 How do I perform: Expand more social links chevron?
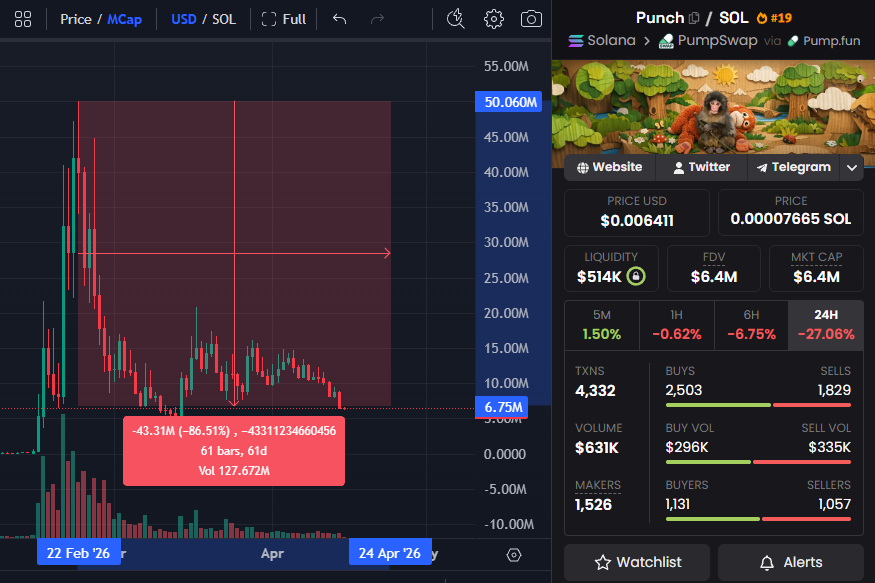(x=852, y=167)
